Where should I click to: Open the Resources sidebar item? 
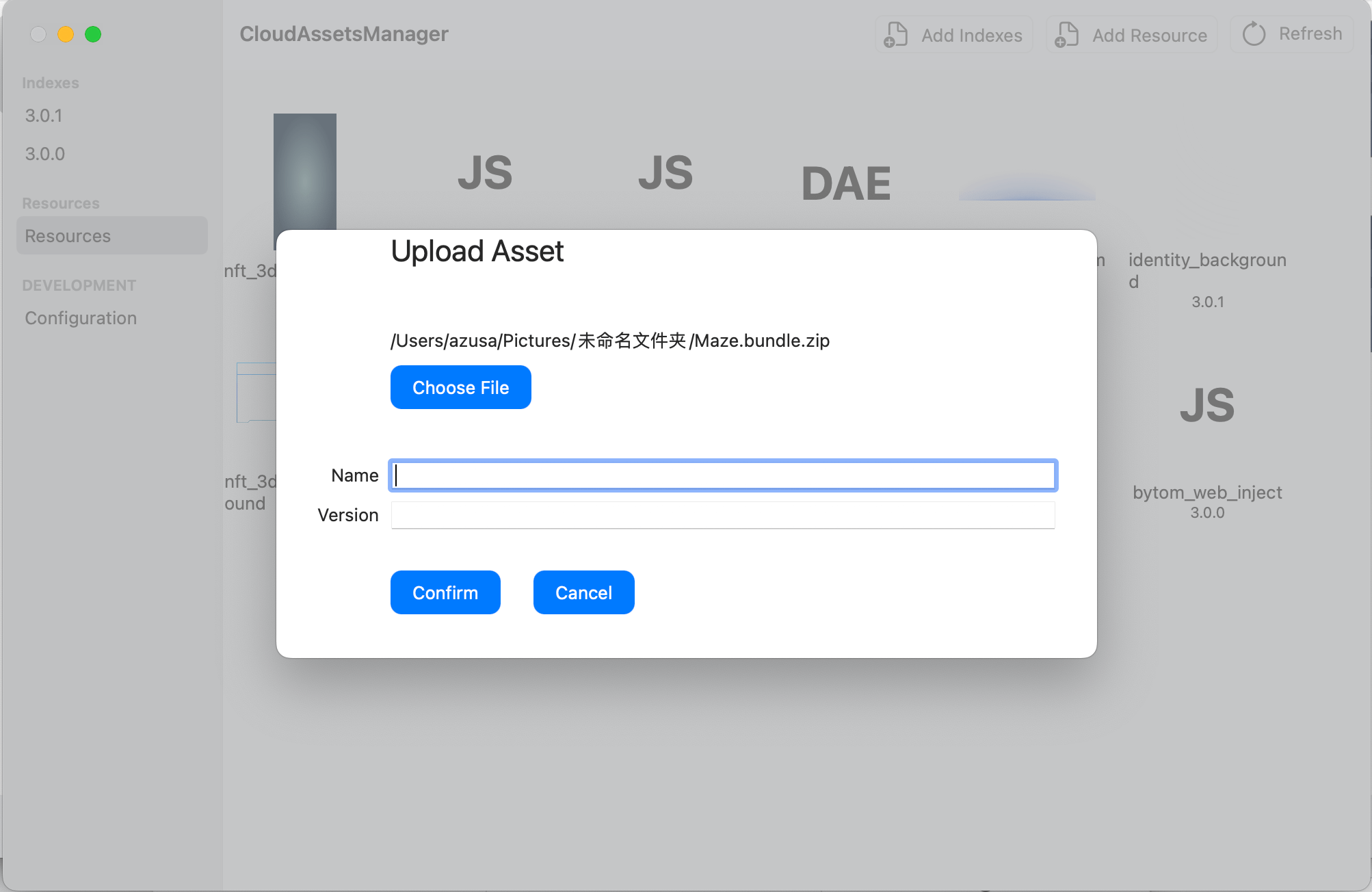click(x=68, y=236)
